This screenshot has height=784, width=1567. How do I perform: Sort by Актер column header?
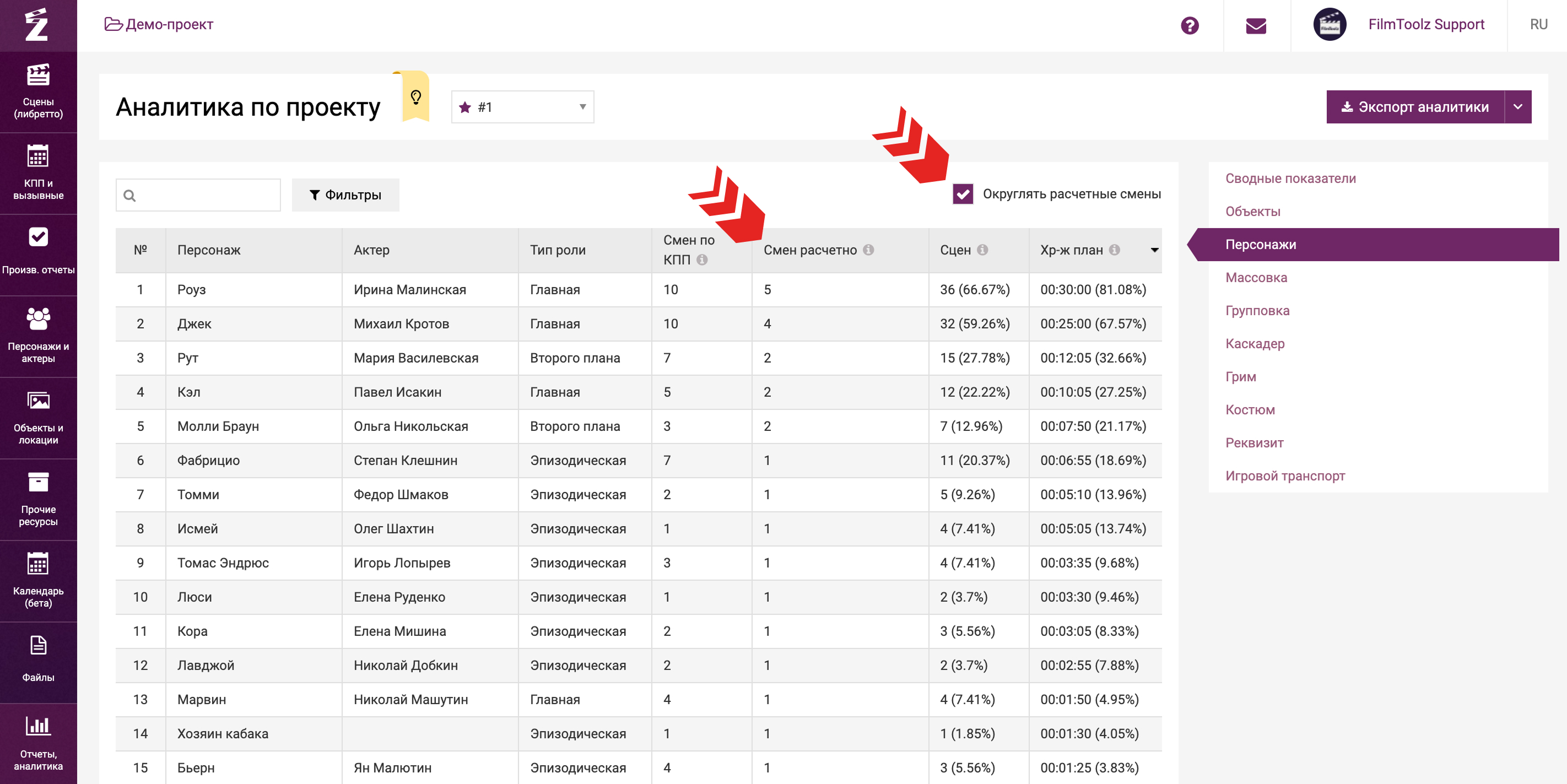(x=372, y=250)
